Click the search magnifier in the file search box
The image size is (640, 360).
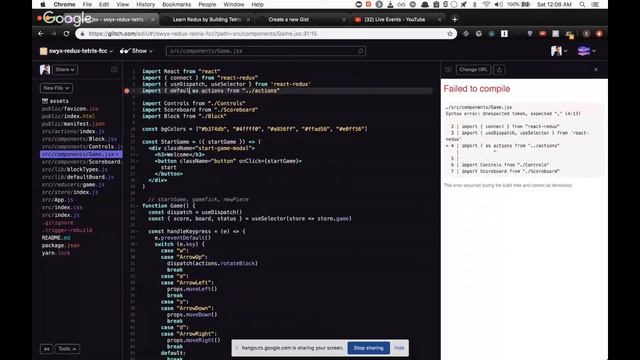pos(360,51)
